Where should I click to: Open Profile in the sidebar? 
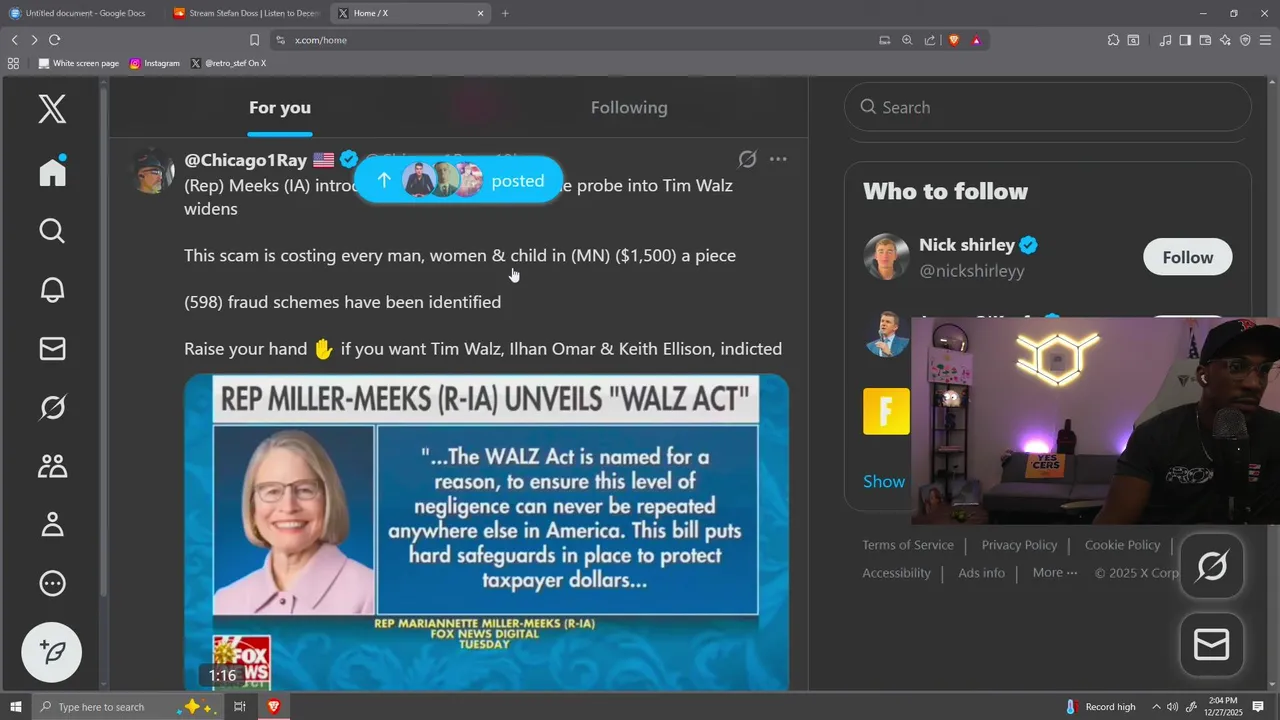pyautogui.click(x=52, y=524)
